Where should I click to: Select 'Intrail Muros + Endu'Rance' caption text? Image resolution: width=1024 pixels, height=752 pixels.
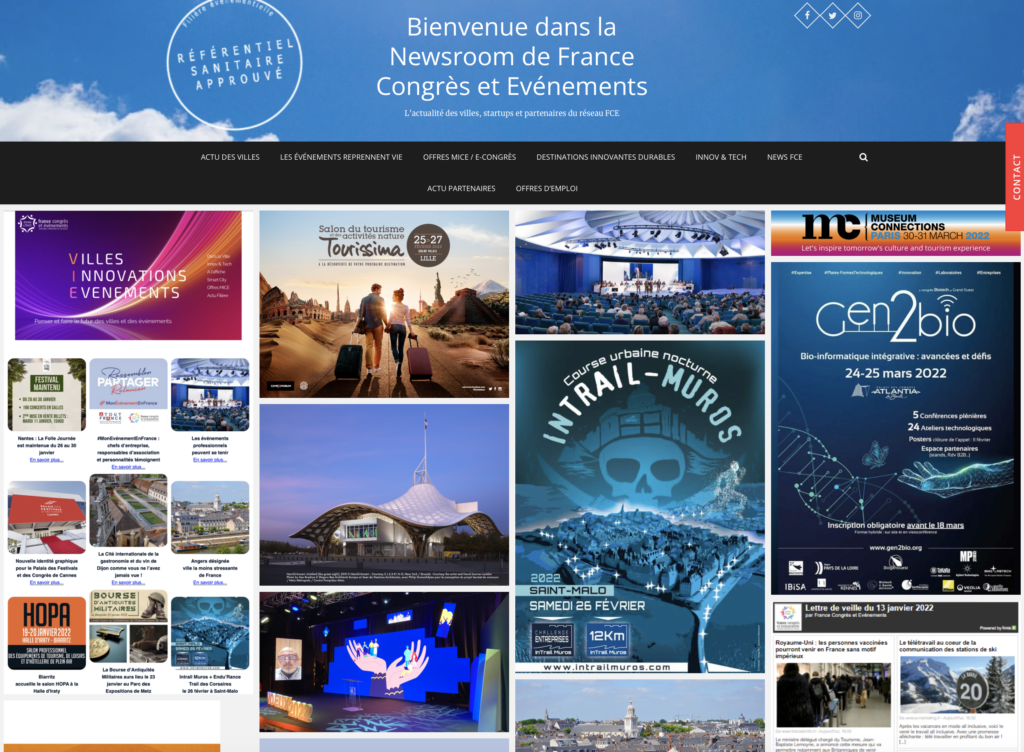pyautogui.click(x=210, y=684)
